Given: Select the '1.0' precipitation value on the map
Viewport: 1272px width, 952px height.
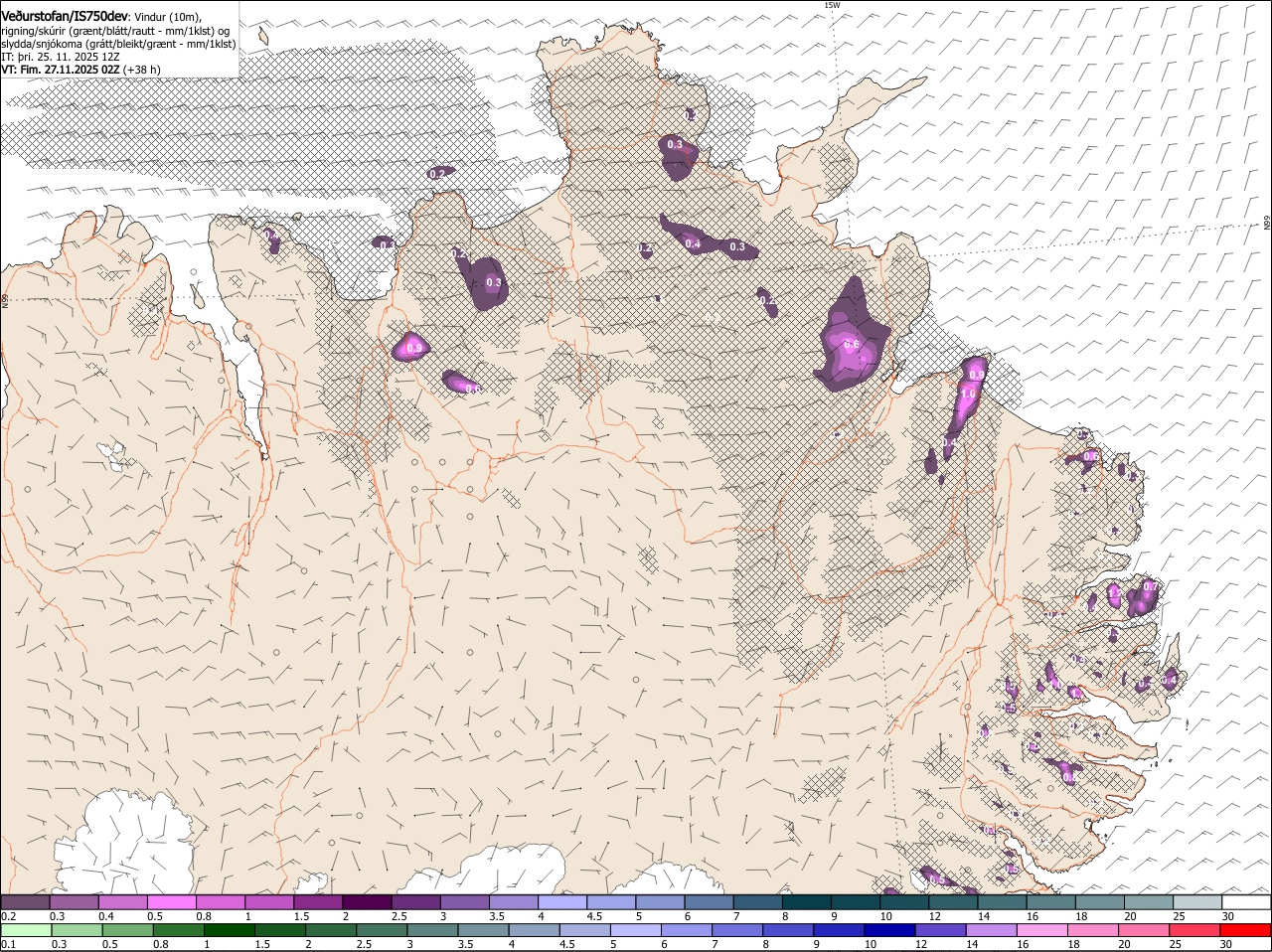Looking at the screenshot, I should click(968, 395).
